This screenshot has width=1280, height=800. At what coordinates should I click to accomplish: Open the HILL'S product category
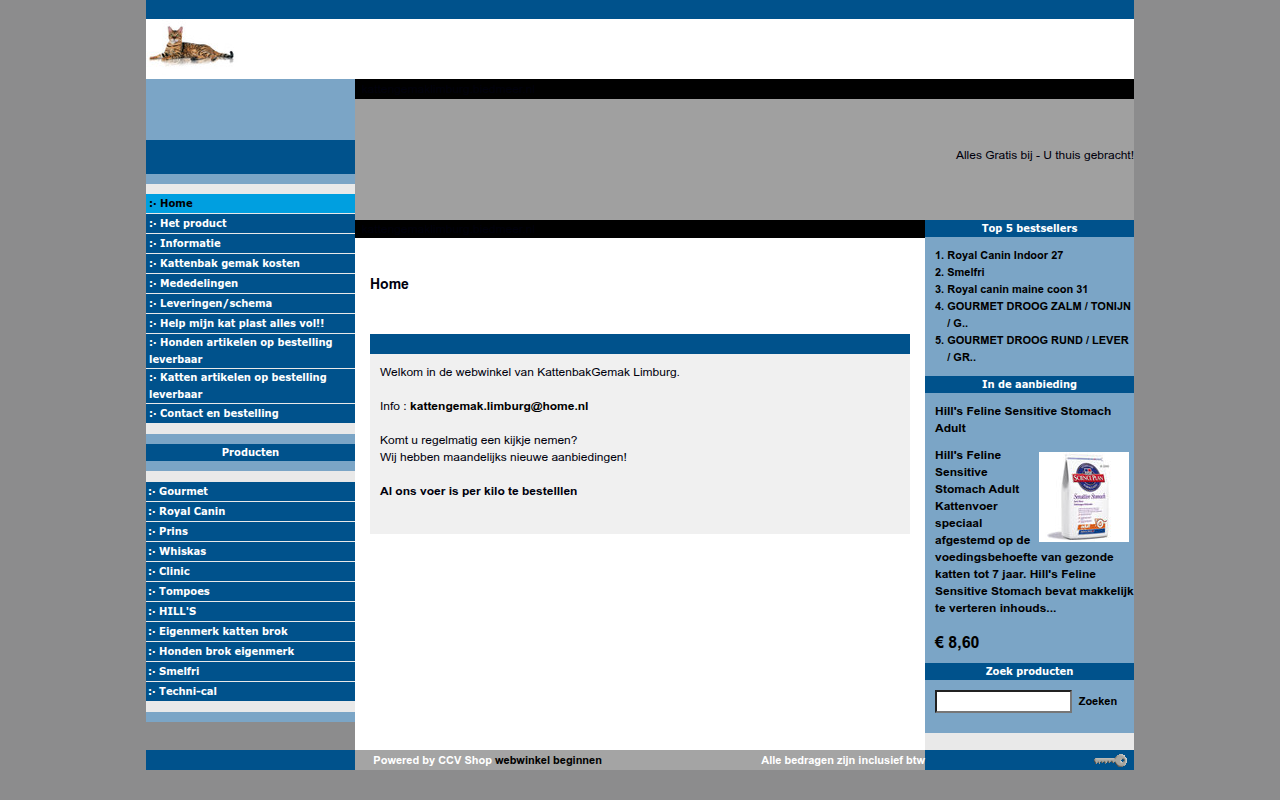click(x=250, y=612)
